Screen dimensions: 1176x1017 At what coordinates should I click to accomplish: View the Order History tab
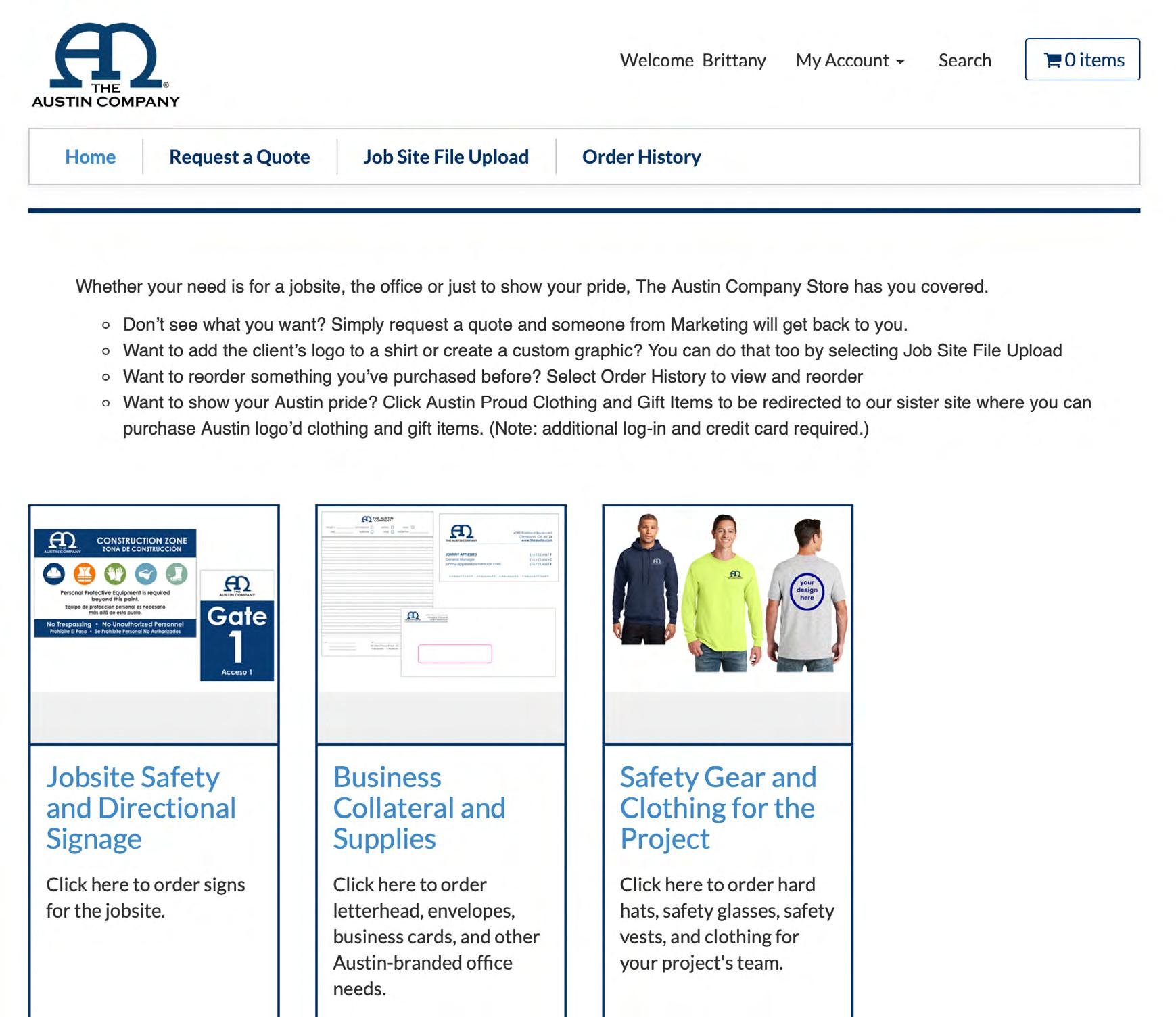coord(641,157)
